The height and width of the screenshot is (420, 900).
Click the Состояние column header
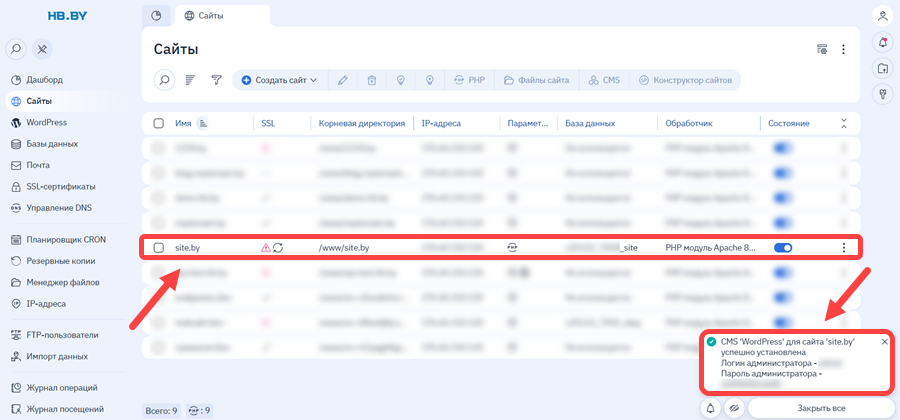coord(789,123)
